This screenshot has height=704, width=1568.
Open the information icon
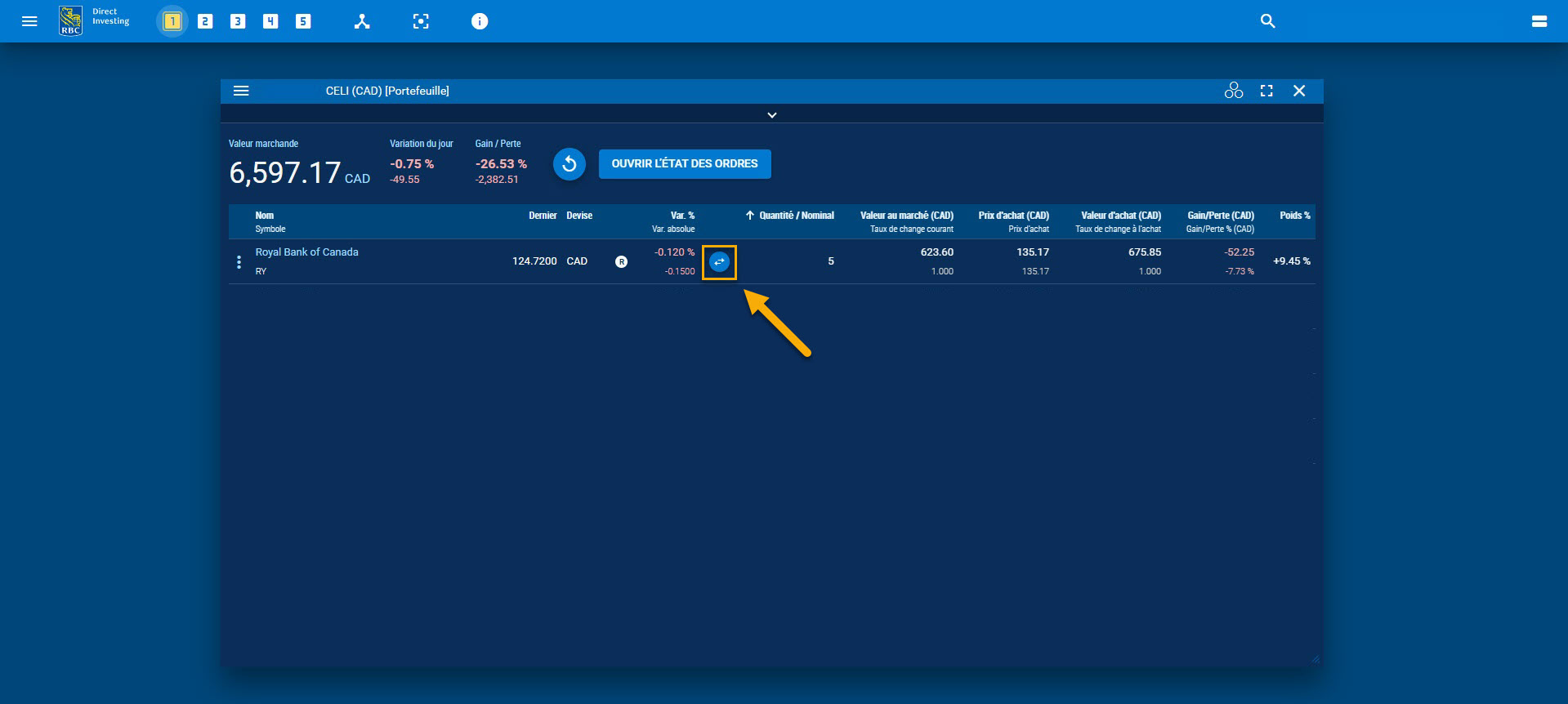[x=480, y=21]
